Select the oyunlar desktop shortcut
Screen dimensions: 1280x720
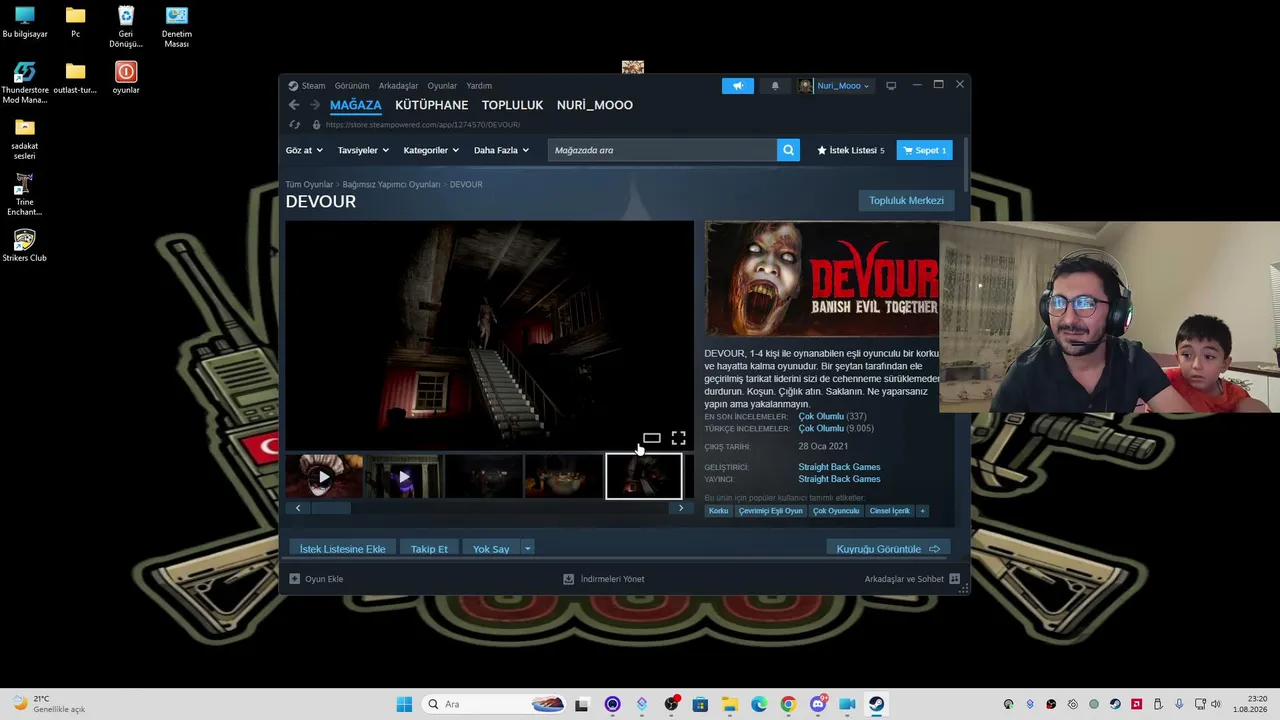(x=126, y=78)
